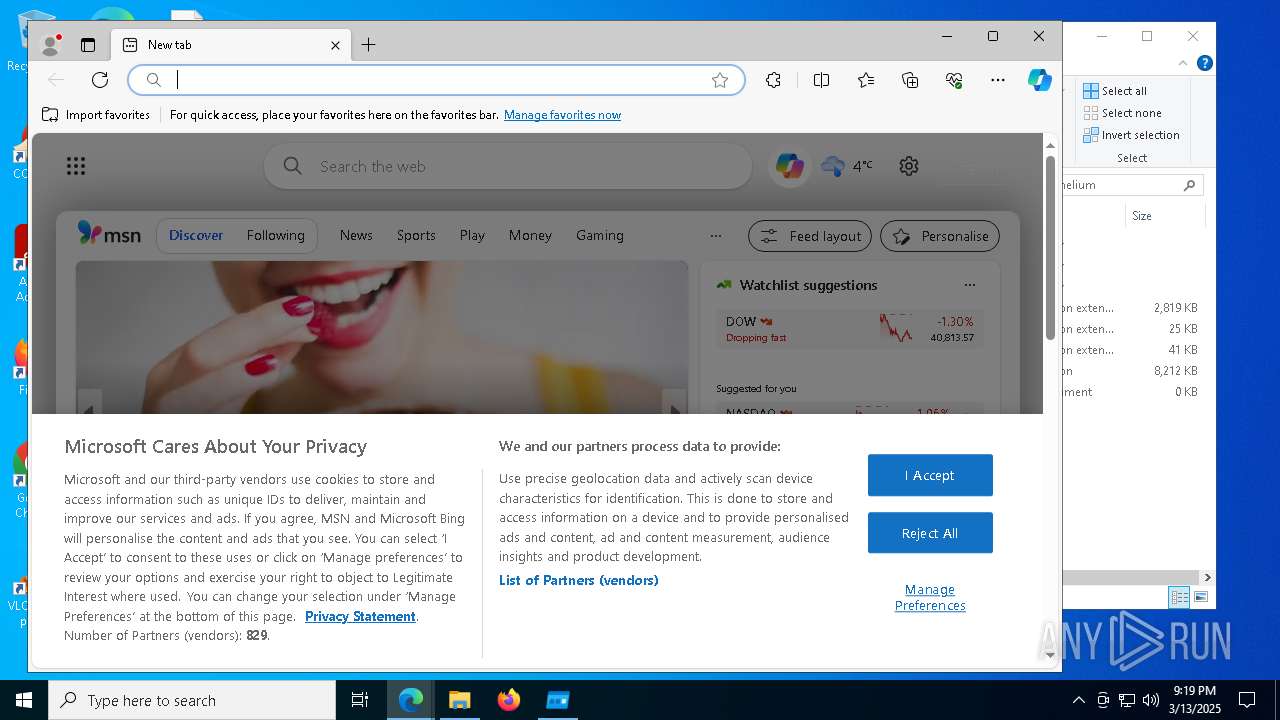Open Extensions puzzle icon
This screenshot has width=1280, height=720.
point(773,80)
